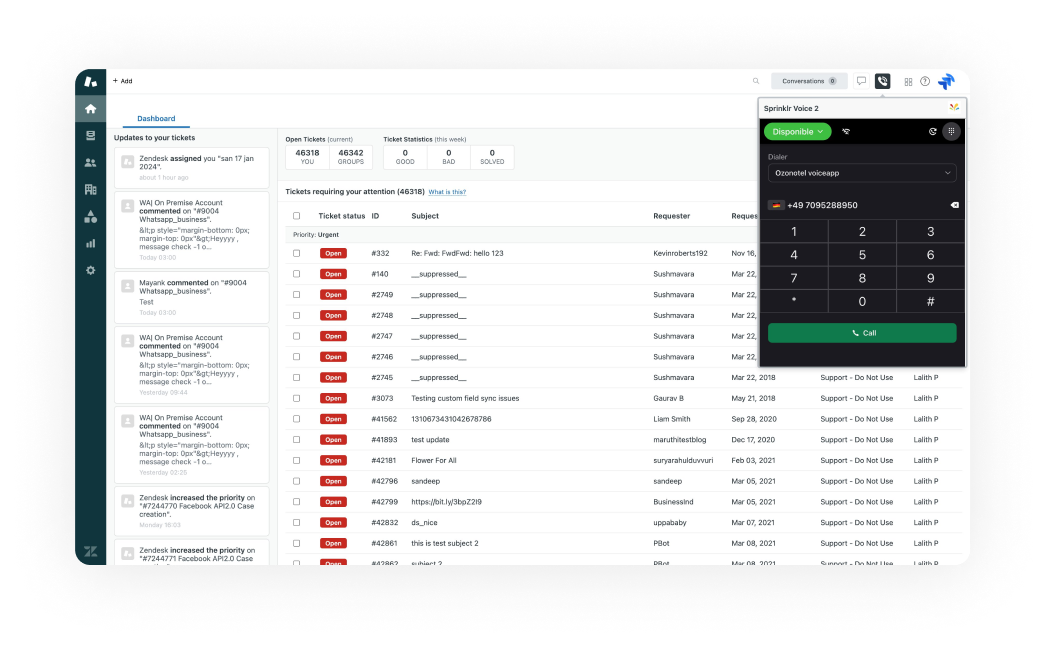Check the box for ticket #2749
This screenshot has height=646, width=1046.
click(296, 295)
